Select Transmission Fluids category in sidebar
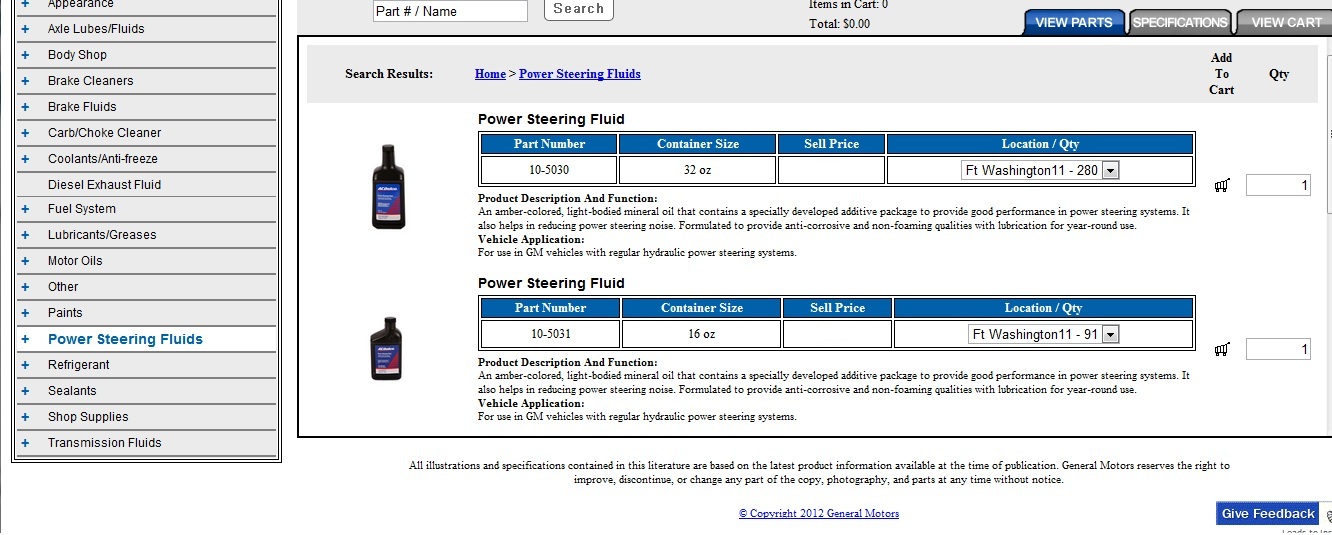This screenshot has height=535, width=1332. point(104,443)
